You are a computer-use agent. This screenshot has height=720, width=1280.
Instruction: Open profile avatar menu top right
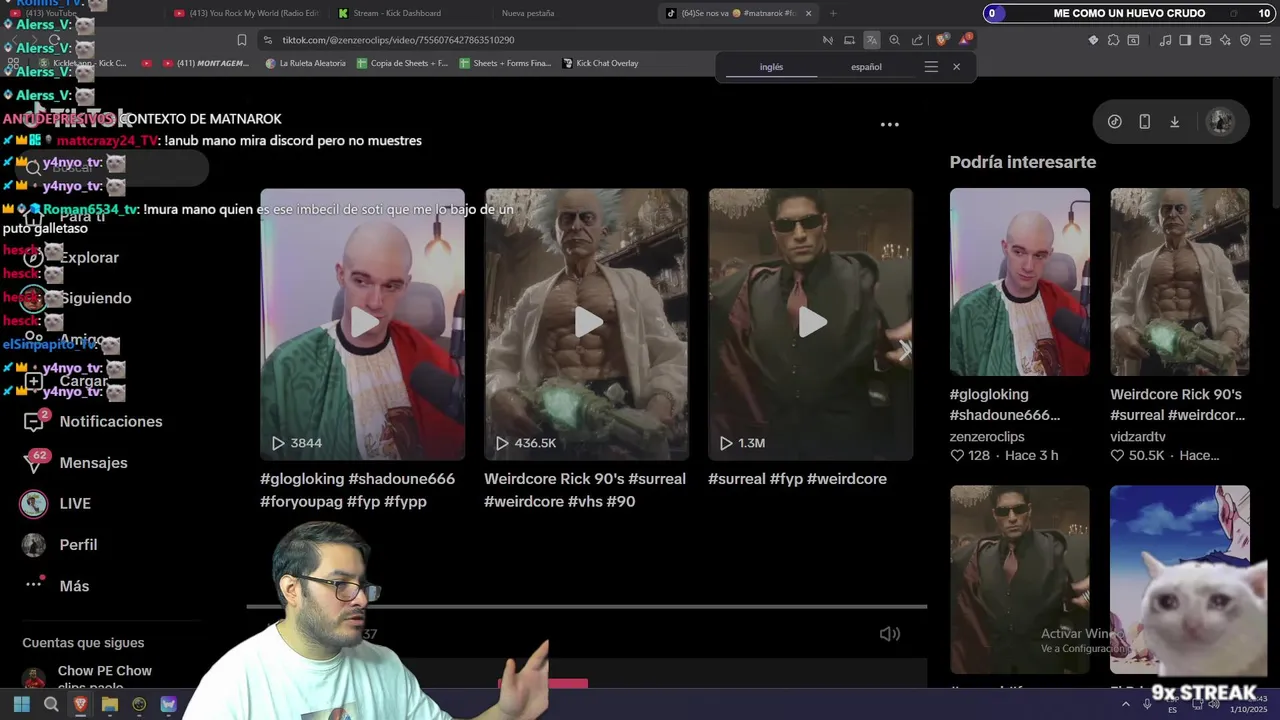click(1220, 121)
